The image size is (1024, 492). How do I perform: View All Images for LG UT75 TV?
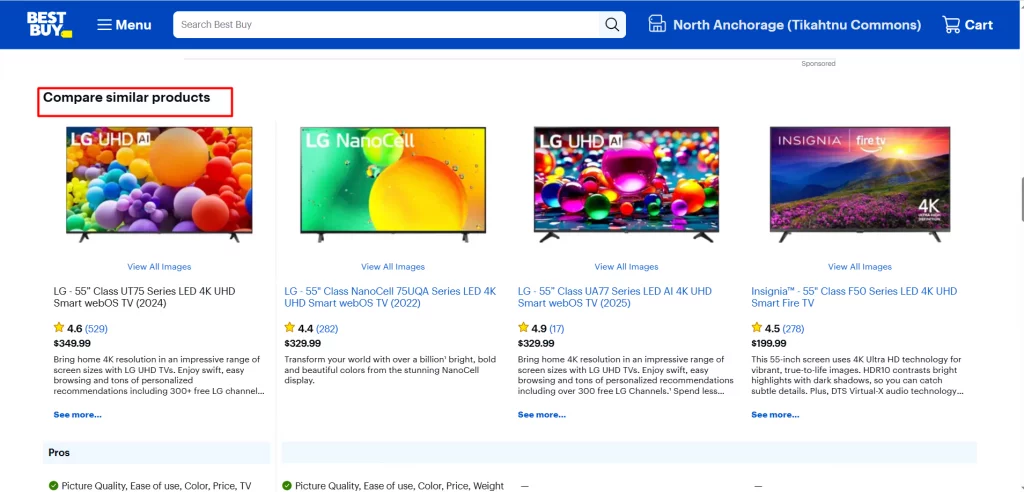[x=159, y=267]
